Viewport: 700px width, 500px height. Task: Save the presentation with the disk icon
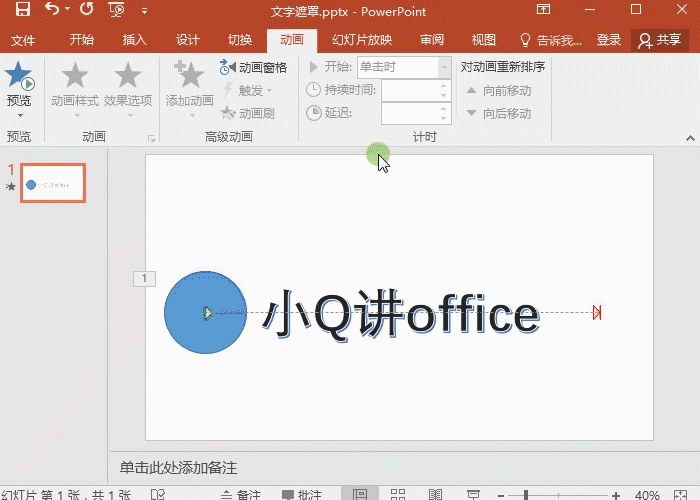pos(23,8)
